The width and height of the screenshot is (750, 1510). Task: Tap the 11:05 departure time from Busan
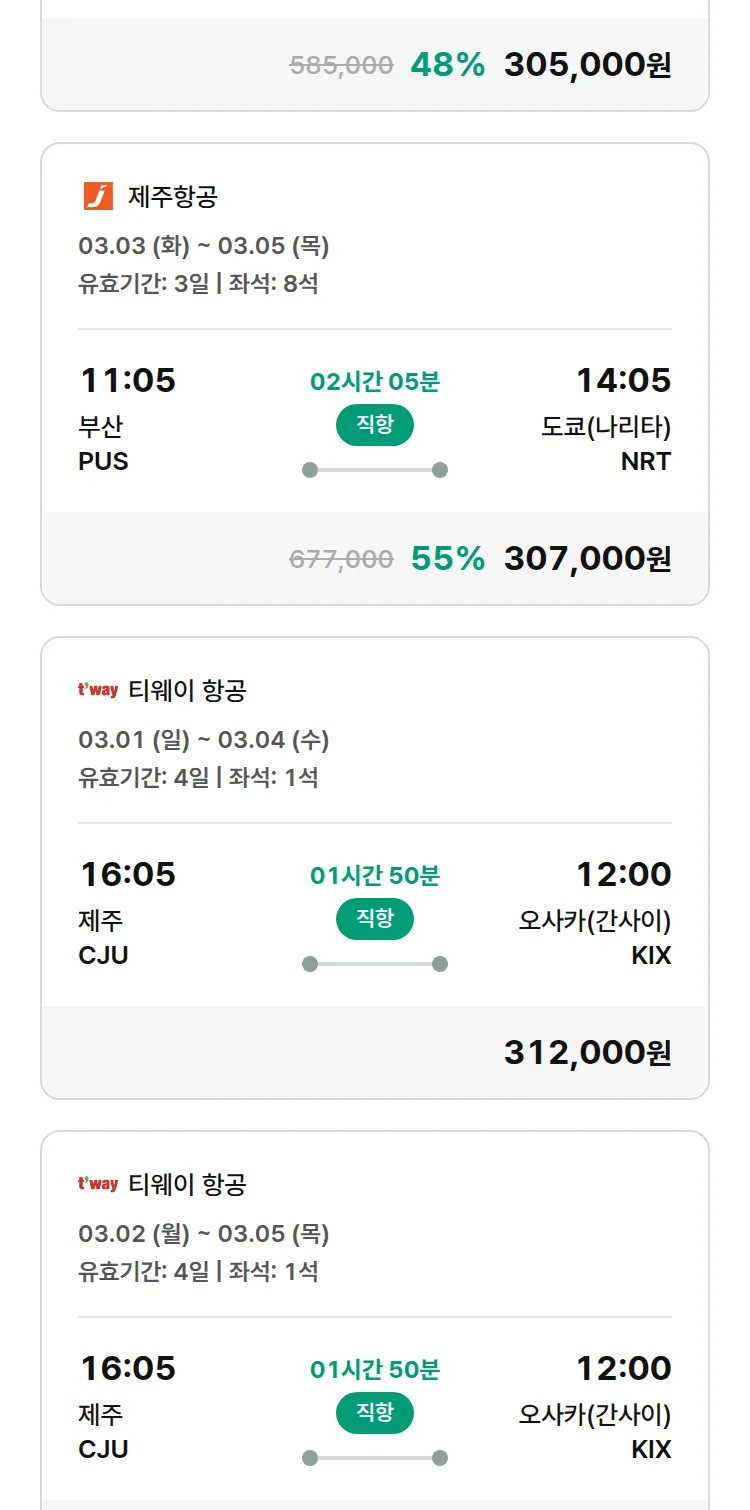(127, 381)
